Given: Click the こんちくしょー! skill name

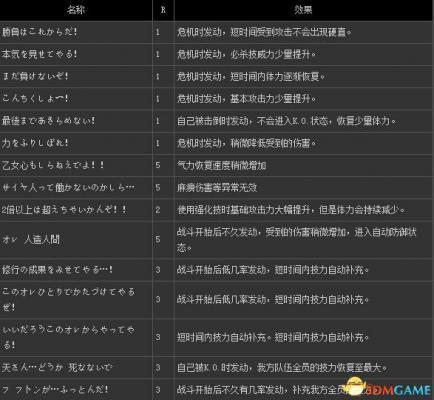Looking at the screenshot, I should coord(35,98).
